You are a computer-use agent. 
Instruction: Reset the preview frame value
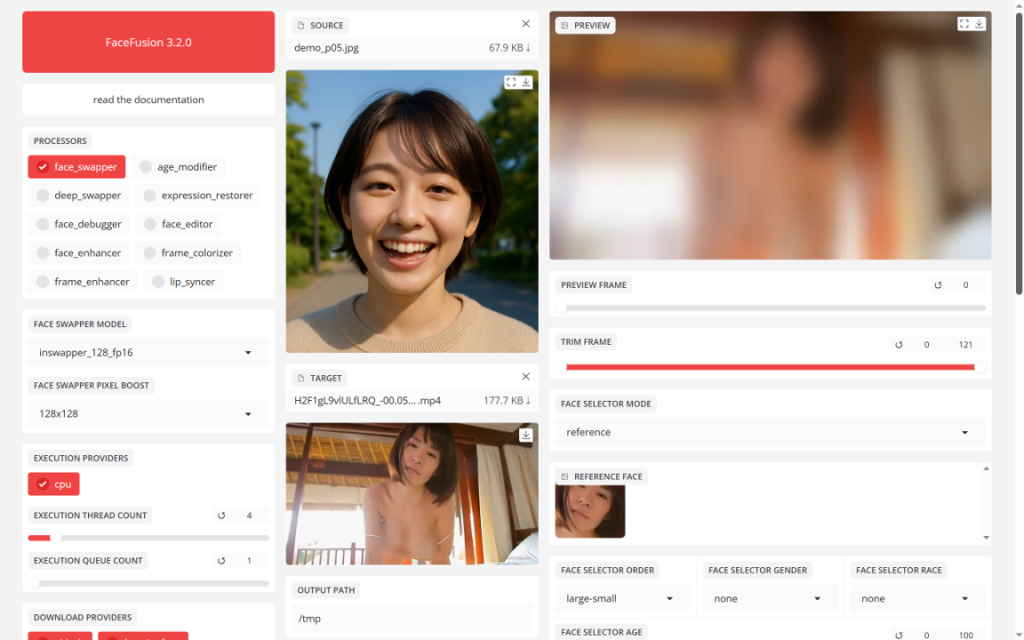point(937,285)
